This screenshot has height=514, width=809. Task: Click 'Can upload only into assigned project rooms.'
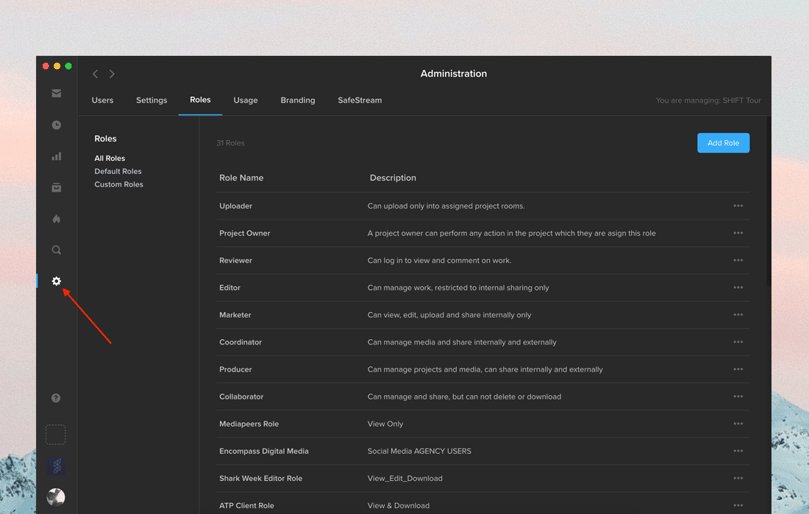click(x=446, y=206)
